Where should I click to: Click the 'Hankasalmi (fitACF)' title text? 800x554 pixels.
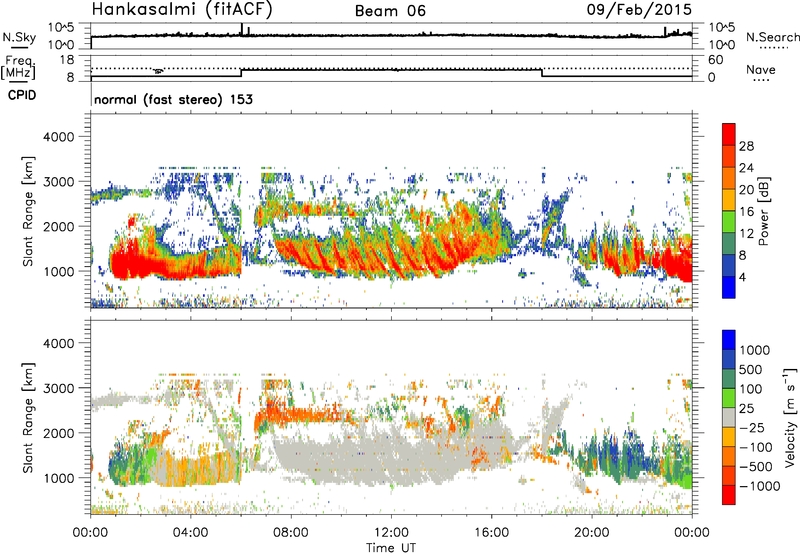(182, 9)
